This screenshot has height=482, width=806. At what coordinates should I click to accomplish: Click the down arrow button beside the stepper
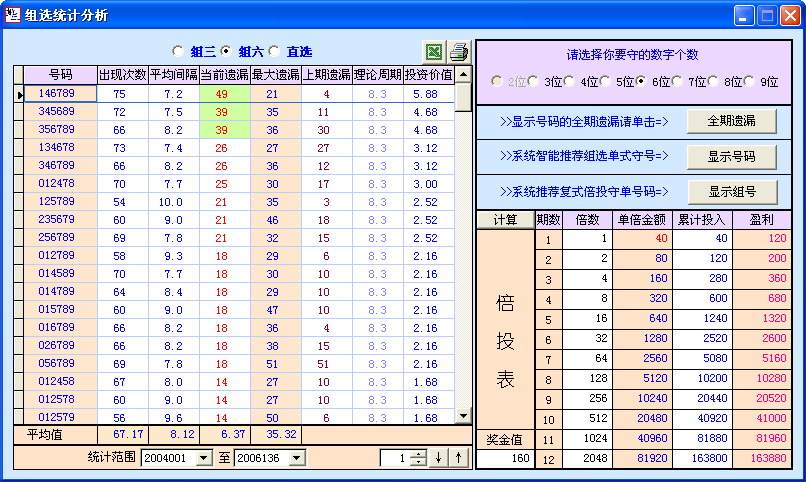click(439, 457)
